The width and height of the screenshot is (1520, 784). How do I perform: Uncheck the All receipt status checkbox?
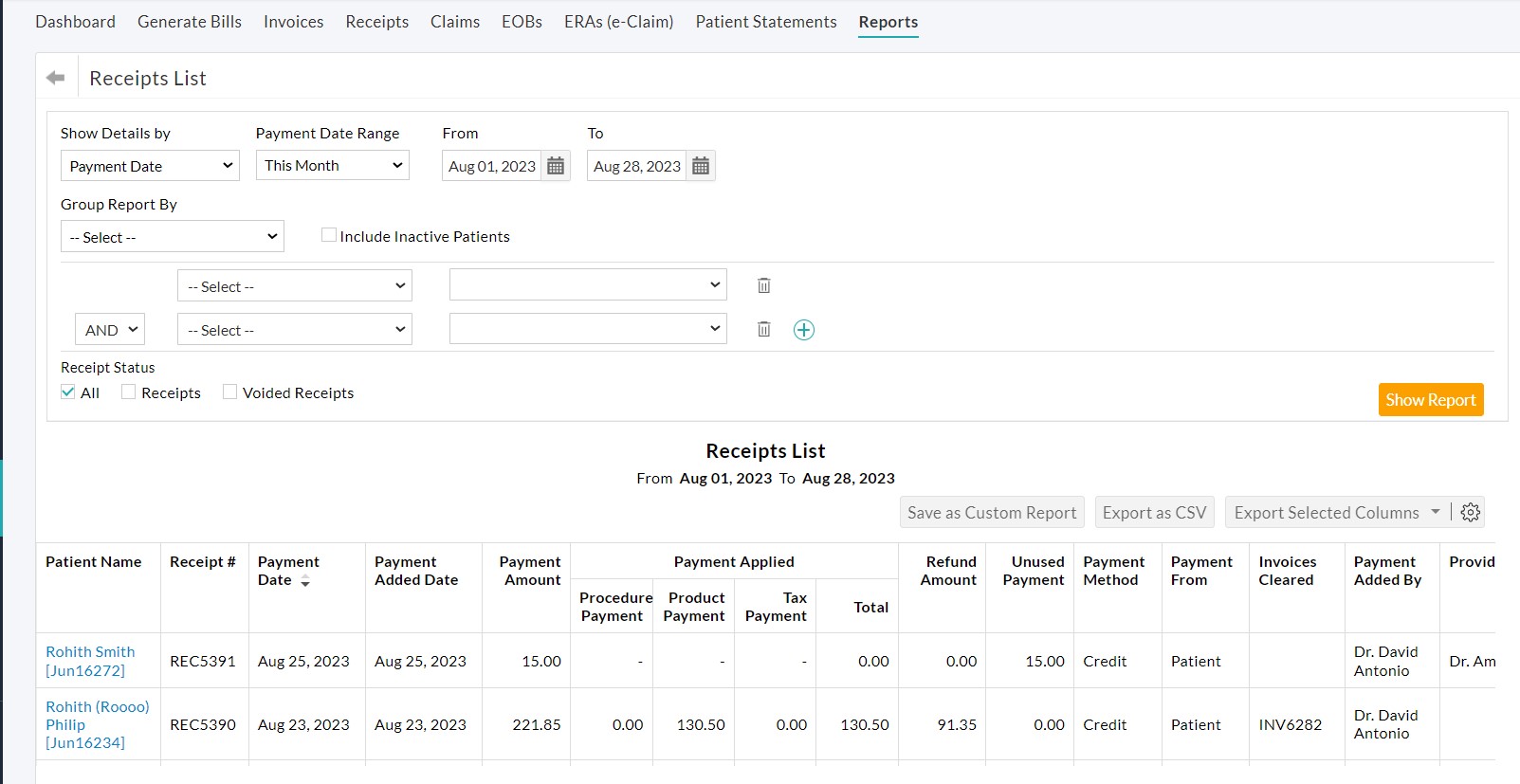pyautogui.click(x=68, y=392)
